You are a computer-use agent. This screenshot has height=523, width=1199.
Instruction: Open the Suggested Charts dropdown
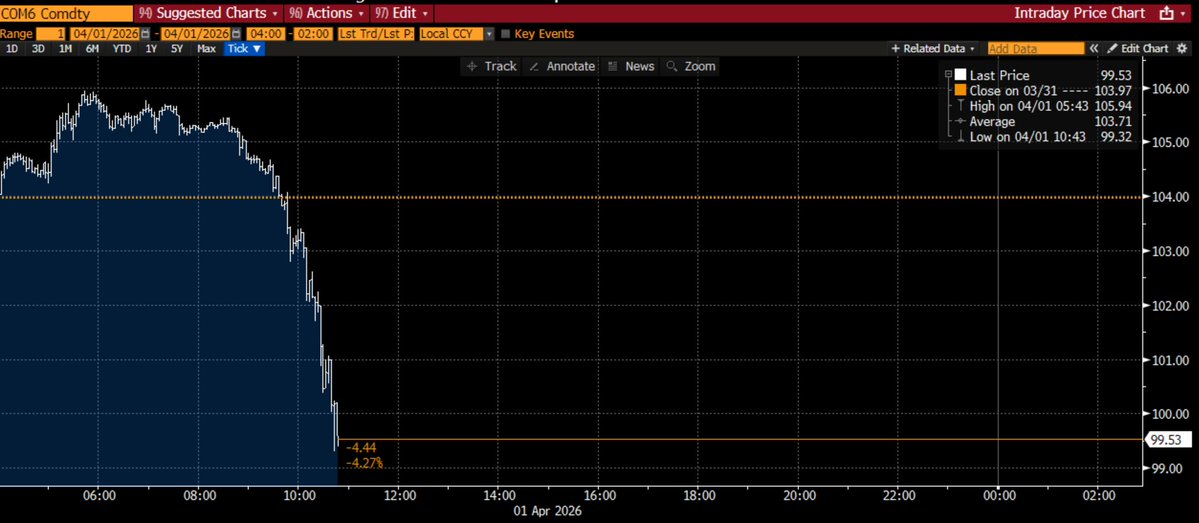tap(209, 13)
